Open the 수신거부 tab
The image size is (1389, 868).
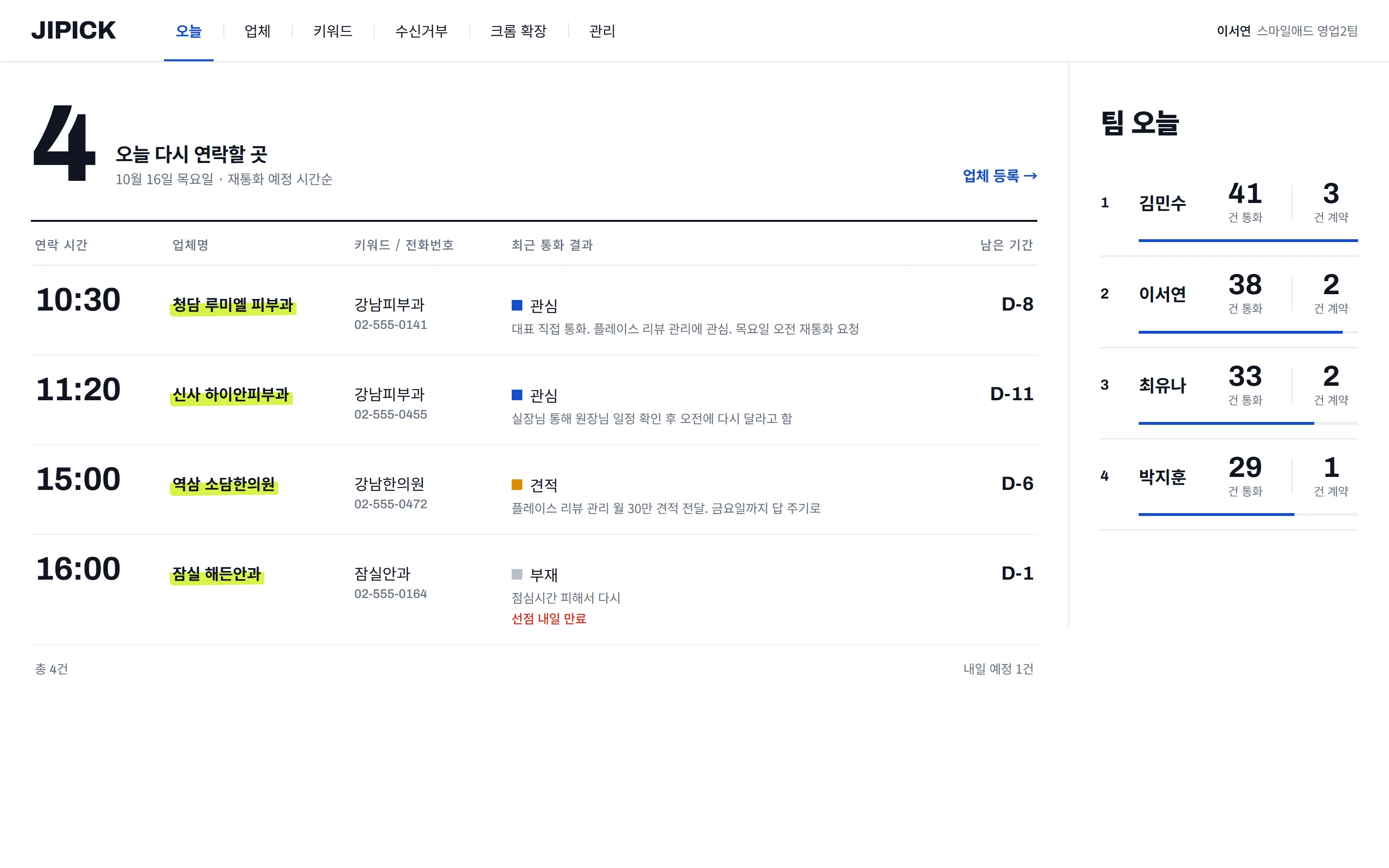pos(422,31)
